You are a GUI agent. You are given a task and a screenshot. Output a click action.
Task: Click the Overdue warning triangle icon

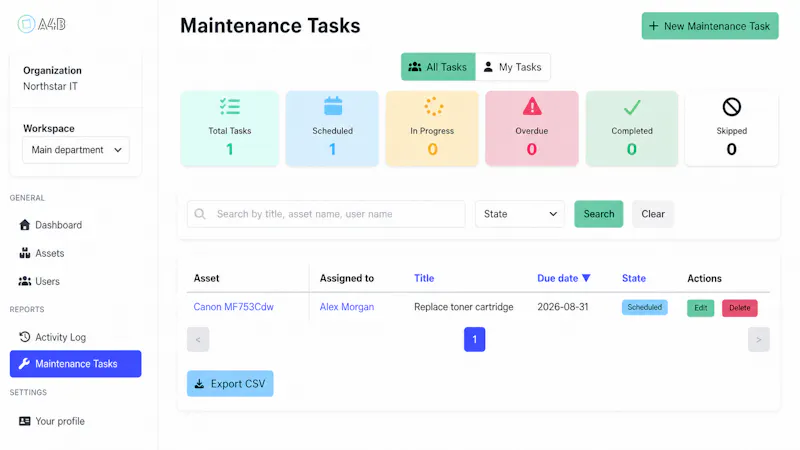point(532,106)
